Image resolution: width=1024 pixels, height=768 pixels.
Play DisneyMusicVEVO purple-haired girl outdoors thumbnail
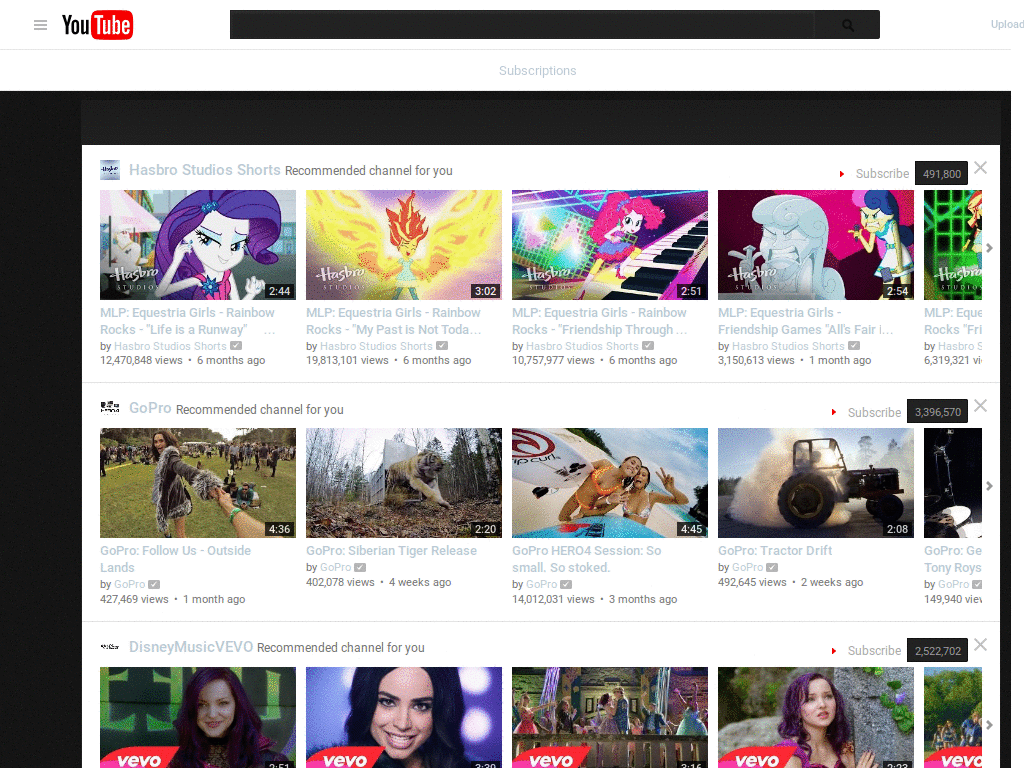(816, 717)
